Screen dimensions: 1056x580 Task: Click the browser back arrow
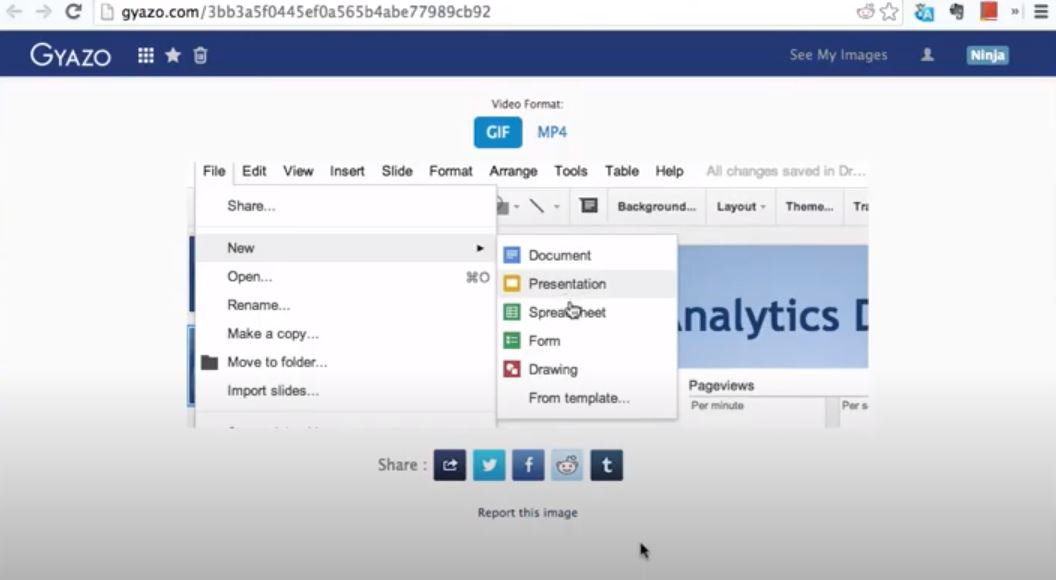point(13,11)
